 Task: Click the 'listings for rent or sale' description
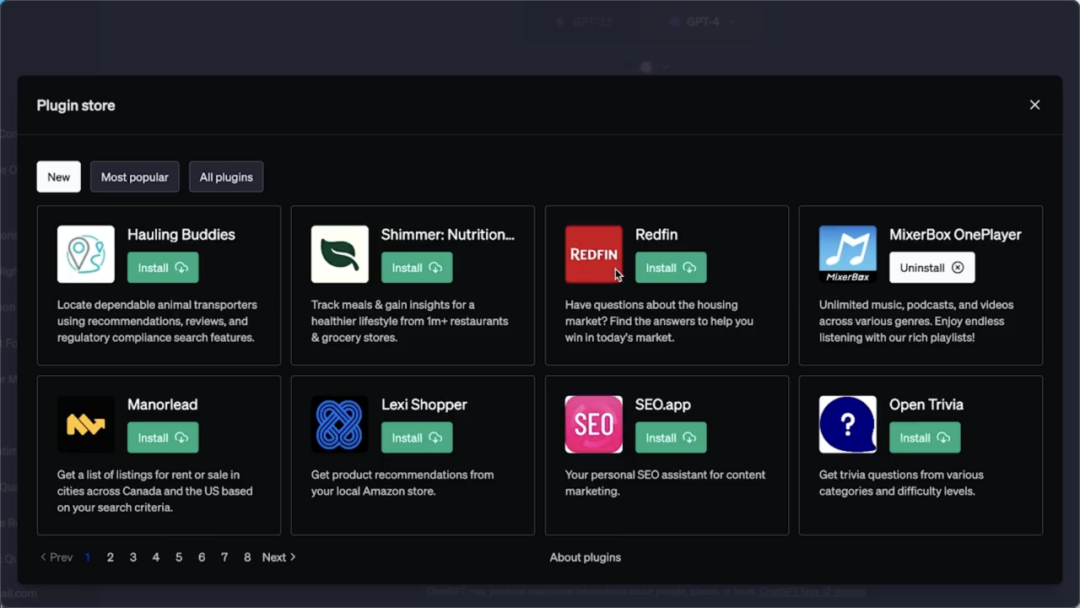[x=155, y=491]
